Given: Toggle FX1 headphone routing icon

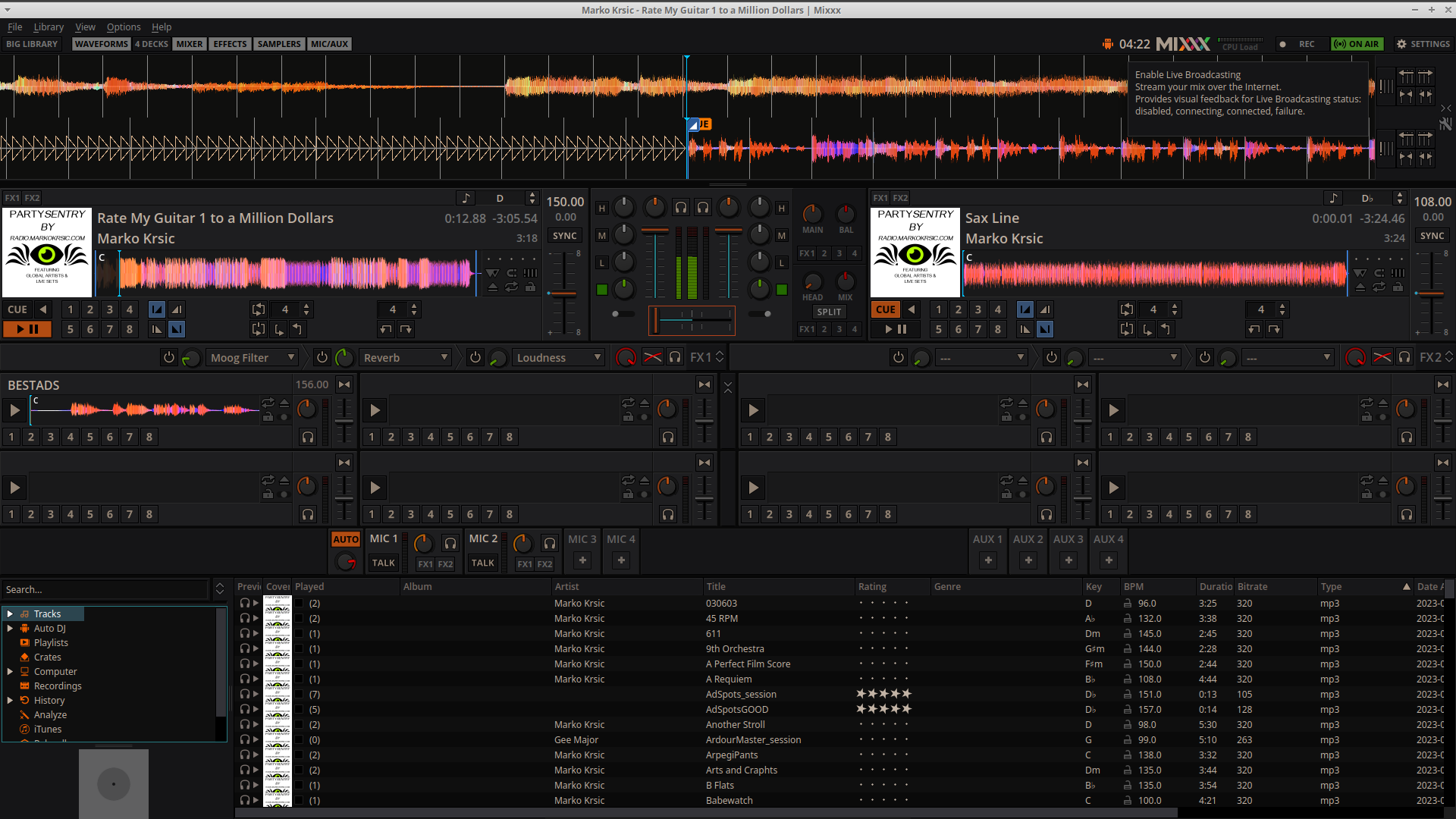Looking at the screenshot, I should 675,357.
